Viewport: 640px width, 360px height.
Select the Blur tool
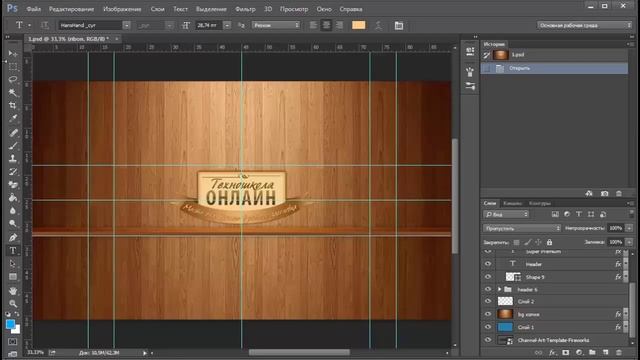[x=13, y=211]
